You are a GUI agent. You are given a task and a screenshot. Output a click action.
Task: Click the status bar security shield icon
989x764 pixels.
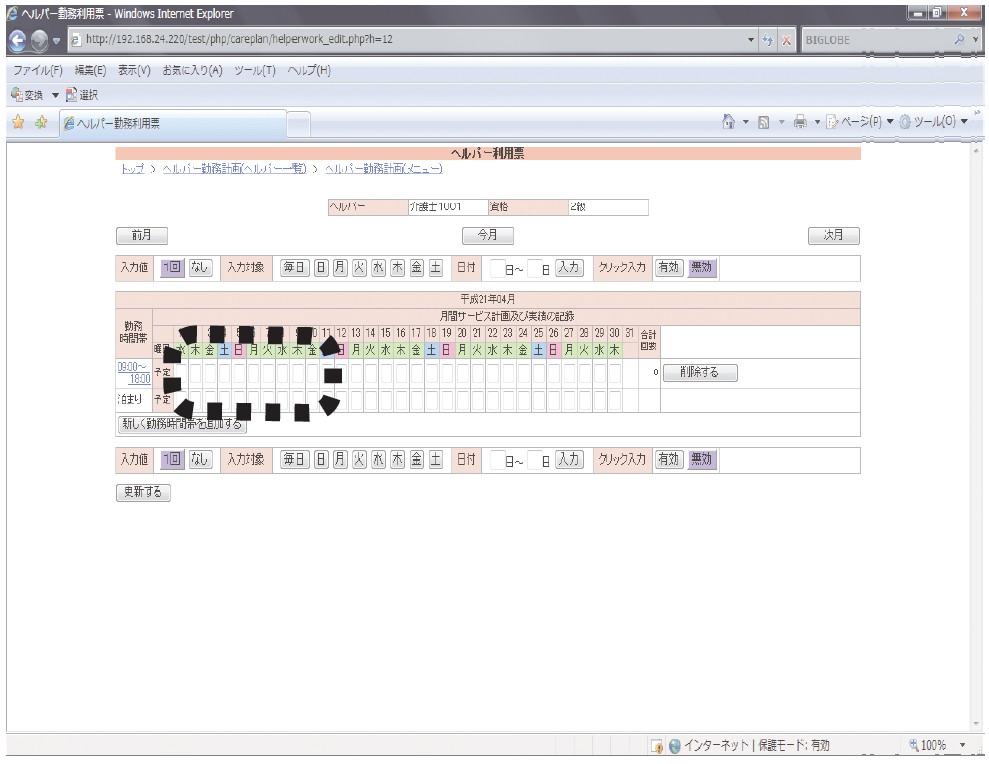(657, 746)
